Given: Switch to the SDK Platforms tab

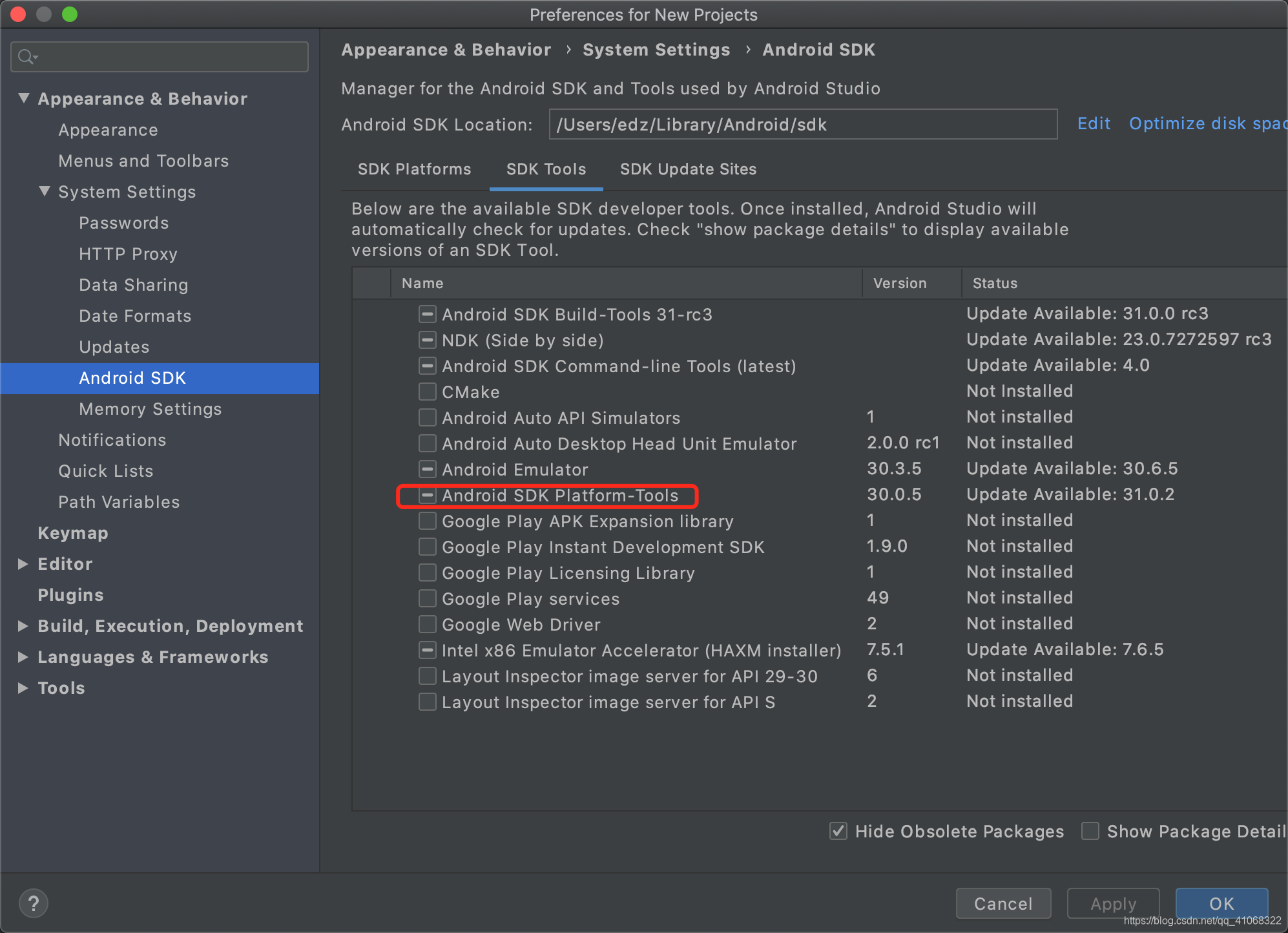Looking at the screenshot, I should pos(415,169).
